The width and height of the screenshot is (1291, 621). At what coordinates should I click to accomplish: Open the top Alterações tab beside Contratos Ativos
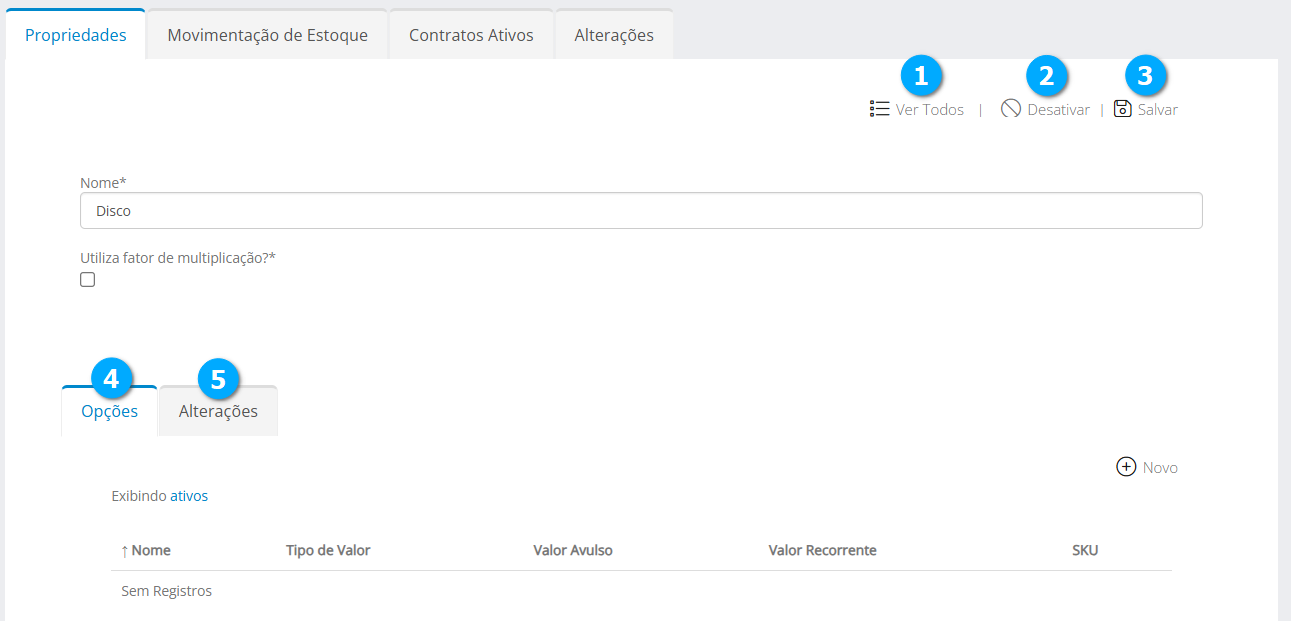[614, 35]
